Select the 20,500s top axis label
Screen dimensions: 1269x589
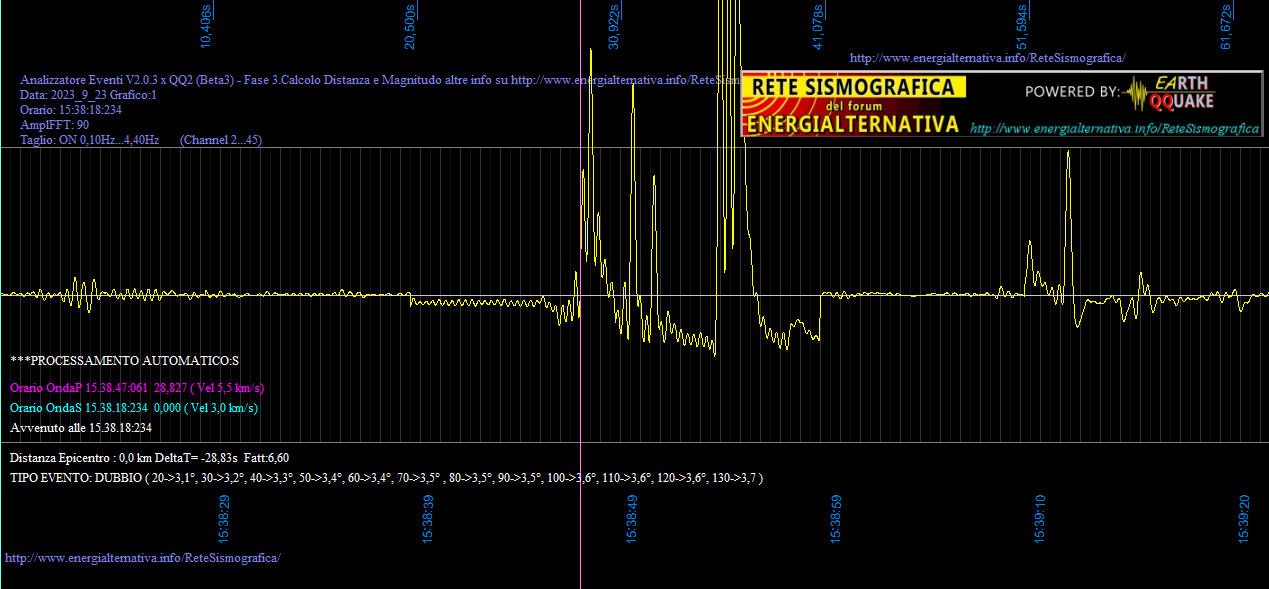pyautogui.click(x=410, y=27)
